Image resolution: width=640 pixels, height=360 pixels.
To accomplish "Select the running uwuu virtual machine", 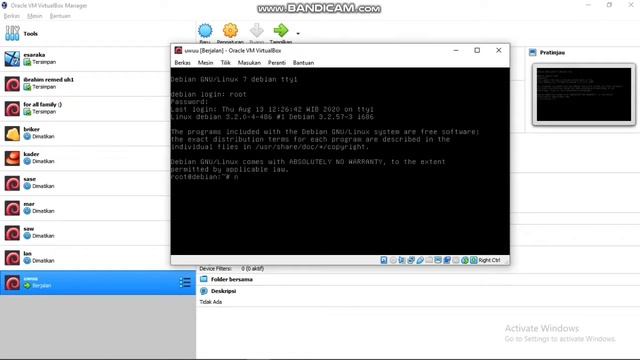I will (98, 282).
